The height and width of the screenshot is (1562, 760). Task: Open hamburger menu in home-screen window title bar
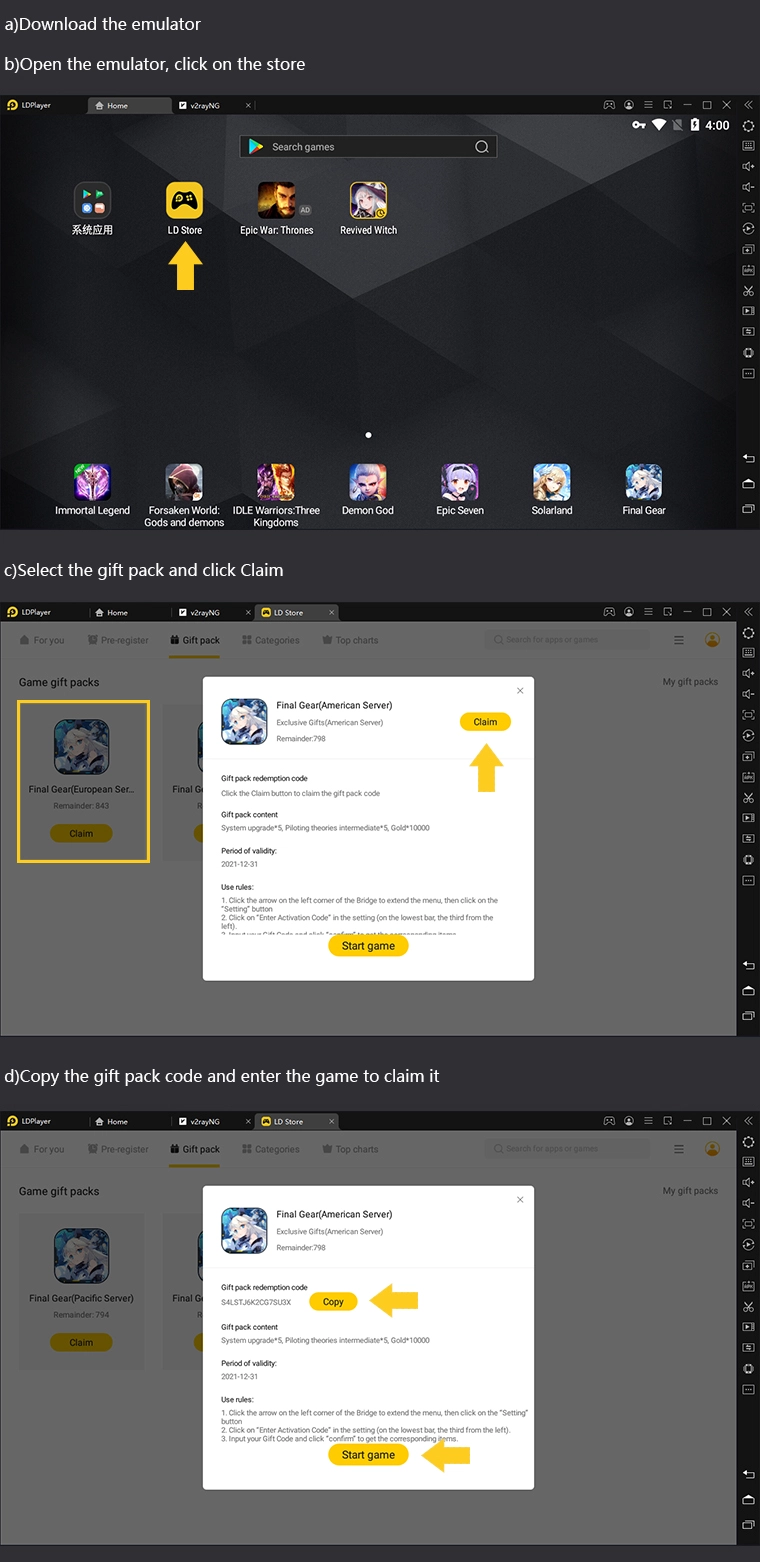tap(648, 105)
